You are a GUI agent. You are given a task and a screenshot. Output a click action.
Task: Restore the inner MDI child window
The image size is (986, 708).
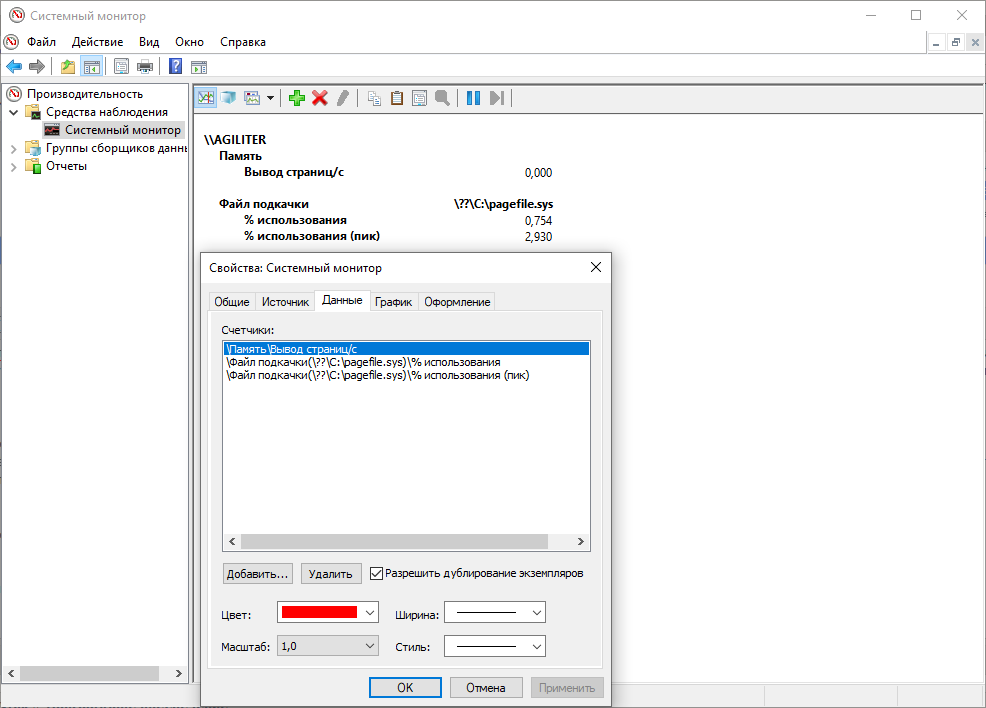point(956,43)
